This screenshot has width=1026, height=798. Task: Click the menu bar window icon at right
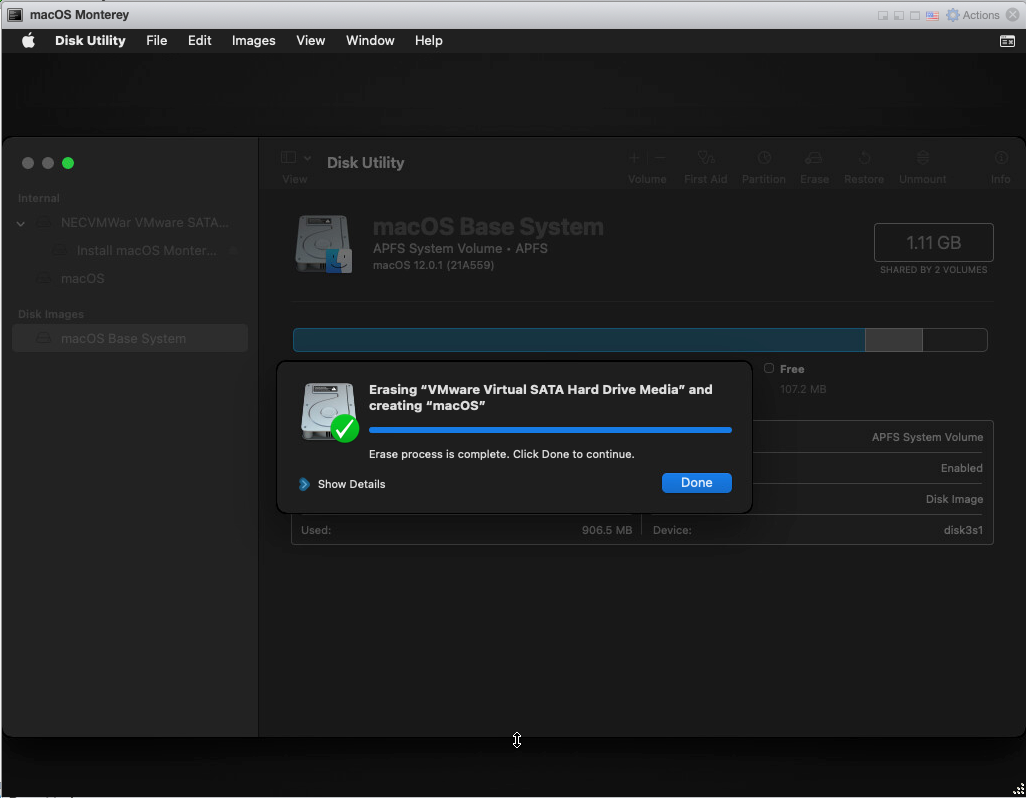pyautogui.click(x=1007, y=41)
